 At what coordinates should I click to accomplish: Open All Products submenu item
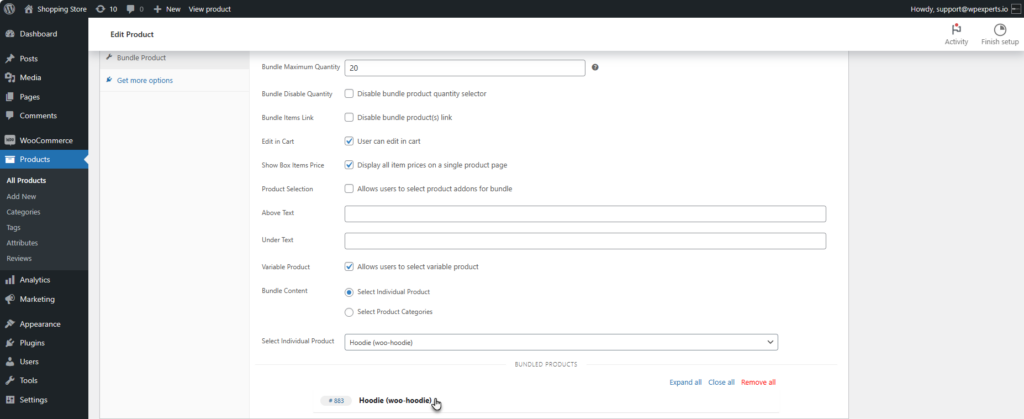tap(26, 181)
